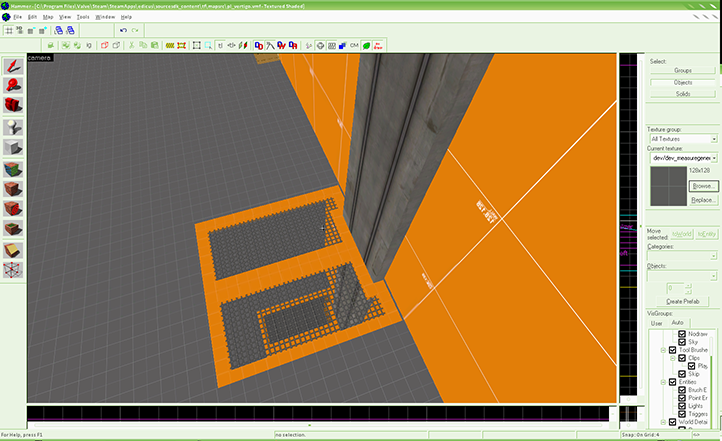Open the Edit menu
The width and height of the screenshot is (722, 441).
pos(32,17)
